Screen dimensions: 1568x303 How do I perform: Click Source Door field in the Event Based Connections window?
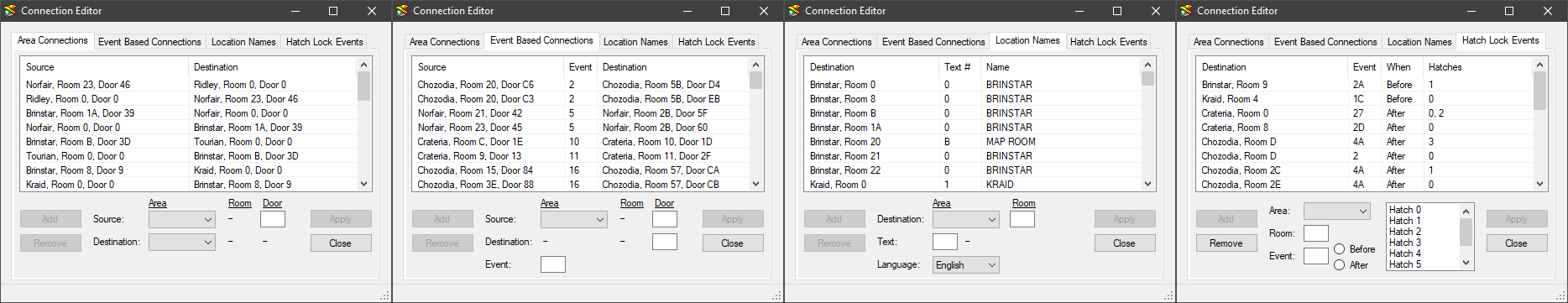[x=665, y=219]
